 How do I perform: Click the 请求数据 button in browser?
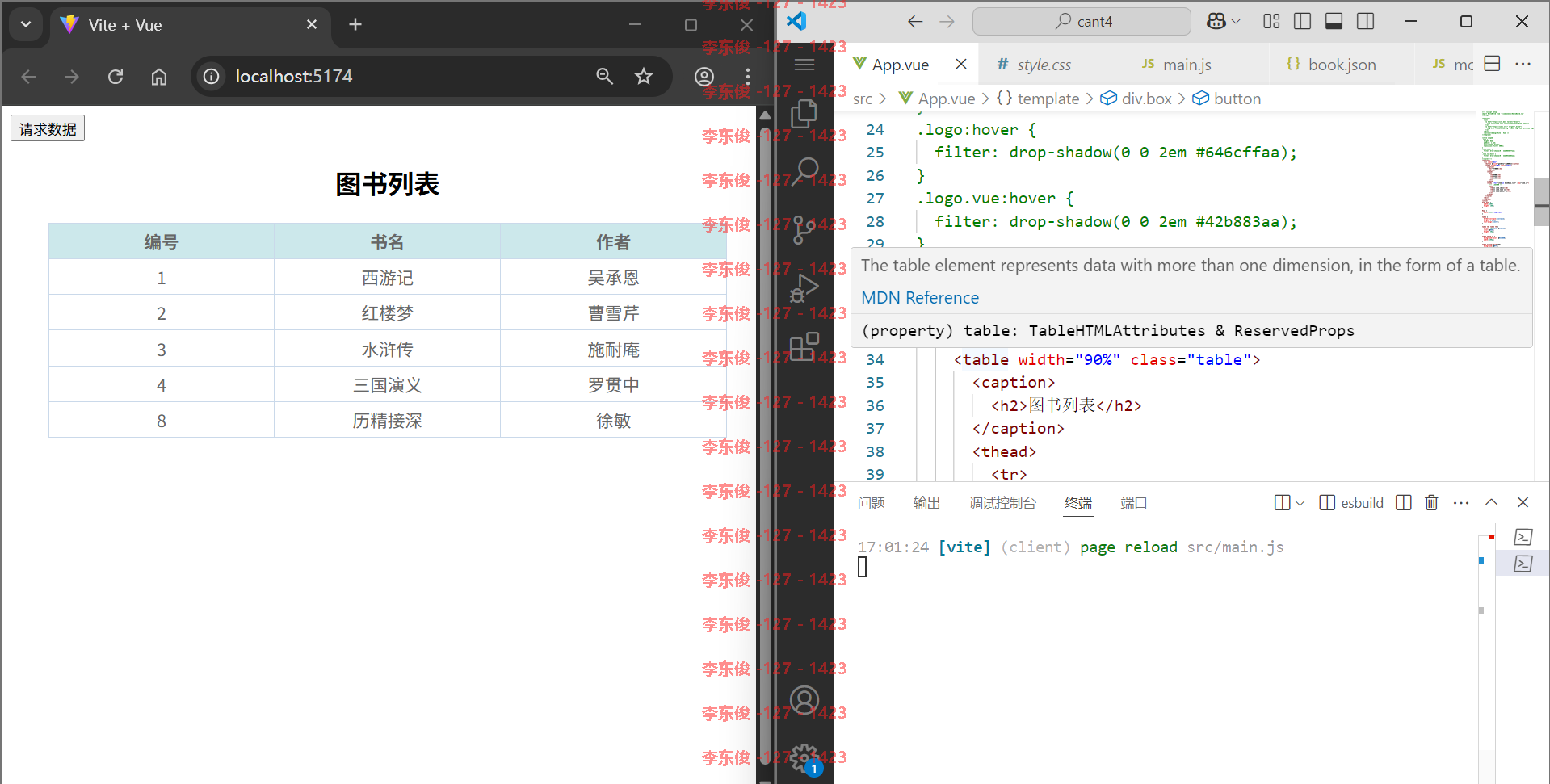48,128
